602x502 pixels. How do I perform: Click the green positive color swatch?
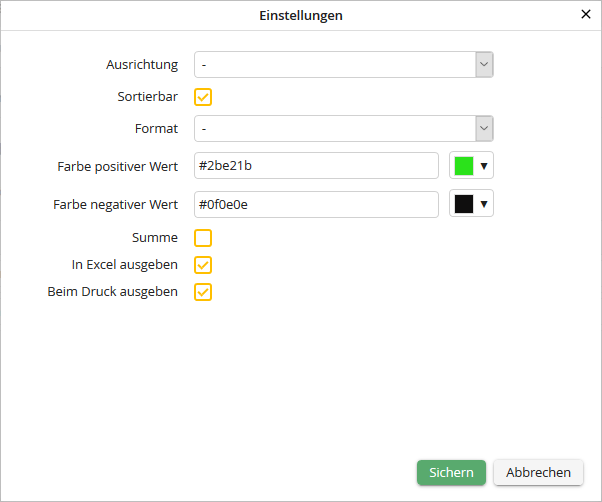tap(464, 166)
